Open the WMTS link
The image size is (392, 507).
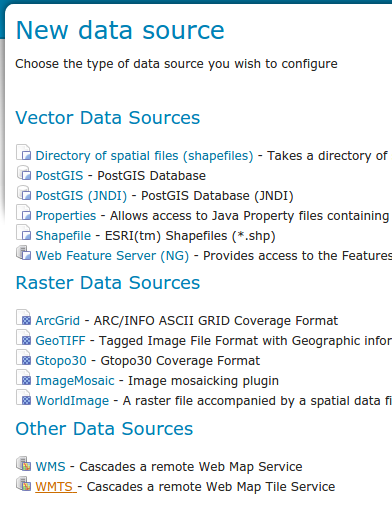tap(56, 487)
